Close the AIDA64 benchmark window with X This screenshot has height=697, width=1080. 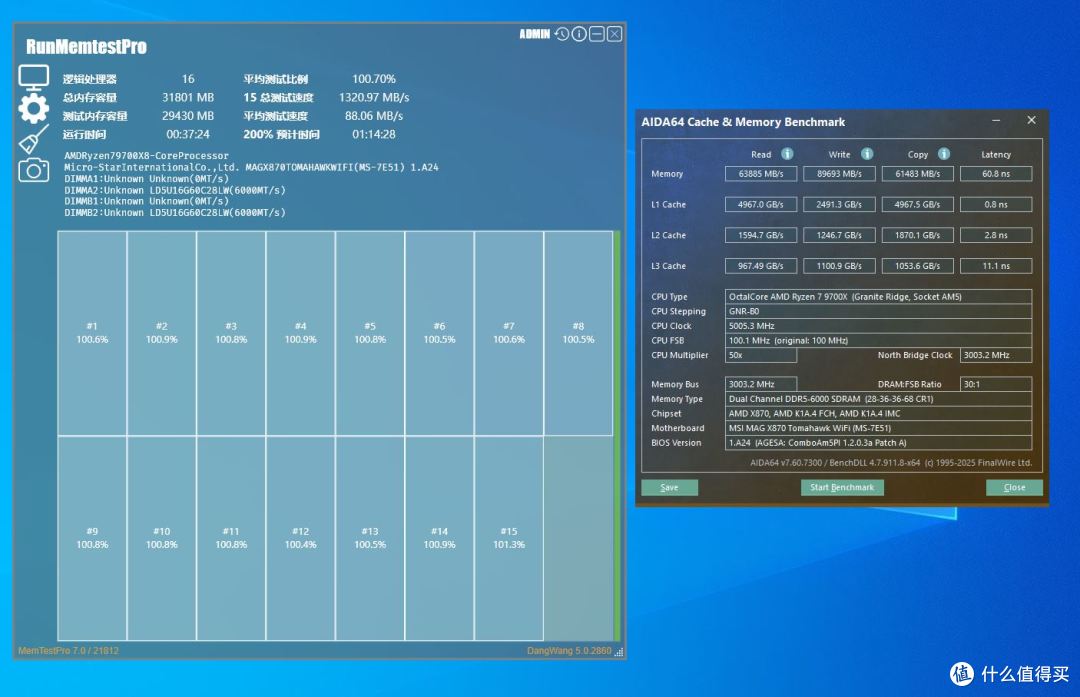point(1031,120)
